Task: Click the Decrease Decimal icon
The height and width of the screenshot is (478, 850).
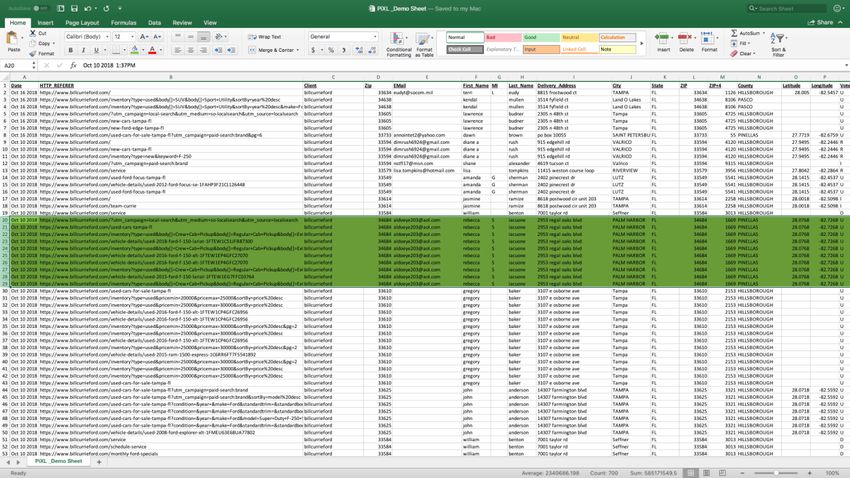Action: click(372, 50)
